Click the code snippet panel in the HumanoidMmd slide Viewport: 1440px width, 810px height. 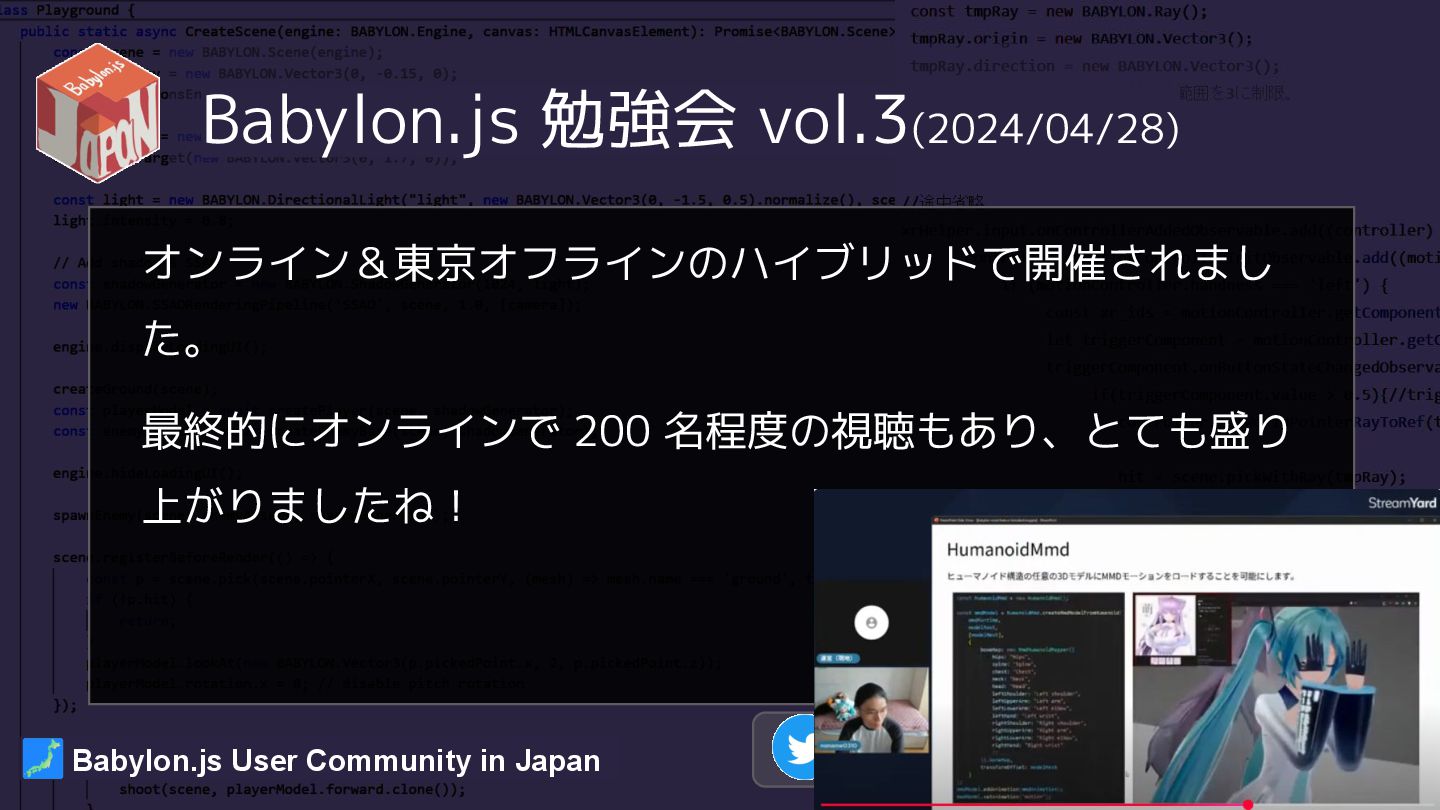tap(1038, 697)
